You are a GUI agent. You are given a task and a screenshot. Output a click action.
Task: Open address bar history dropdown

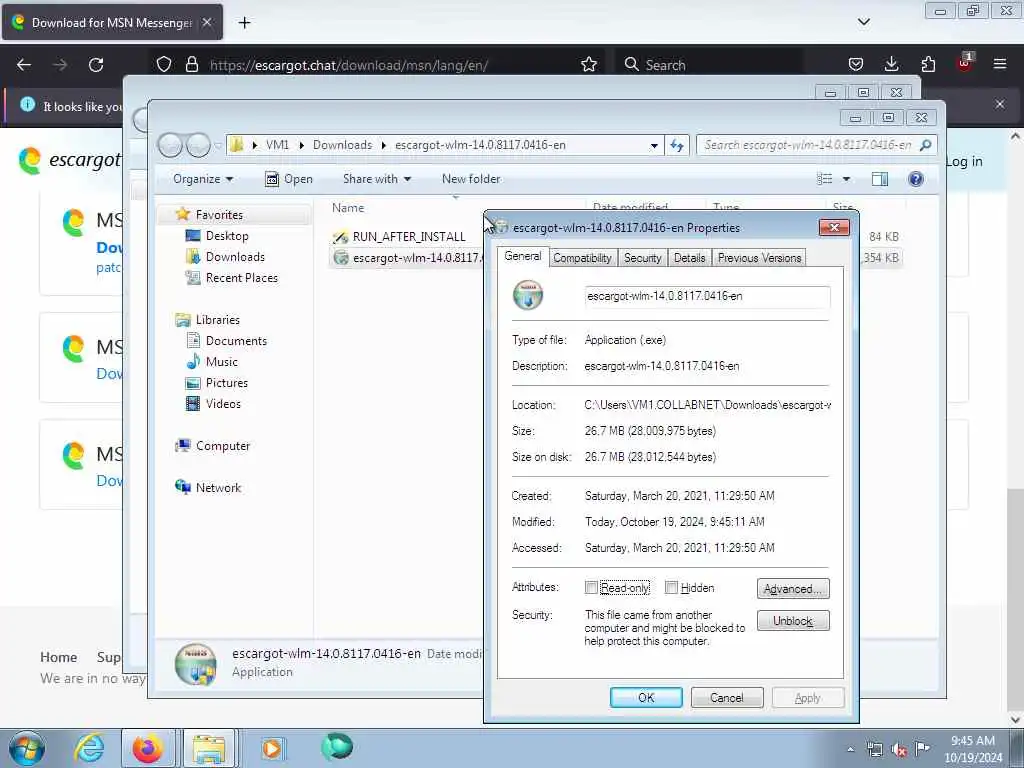(x=654, y=146)
